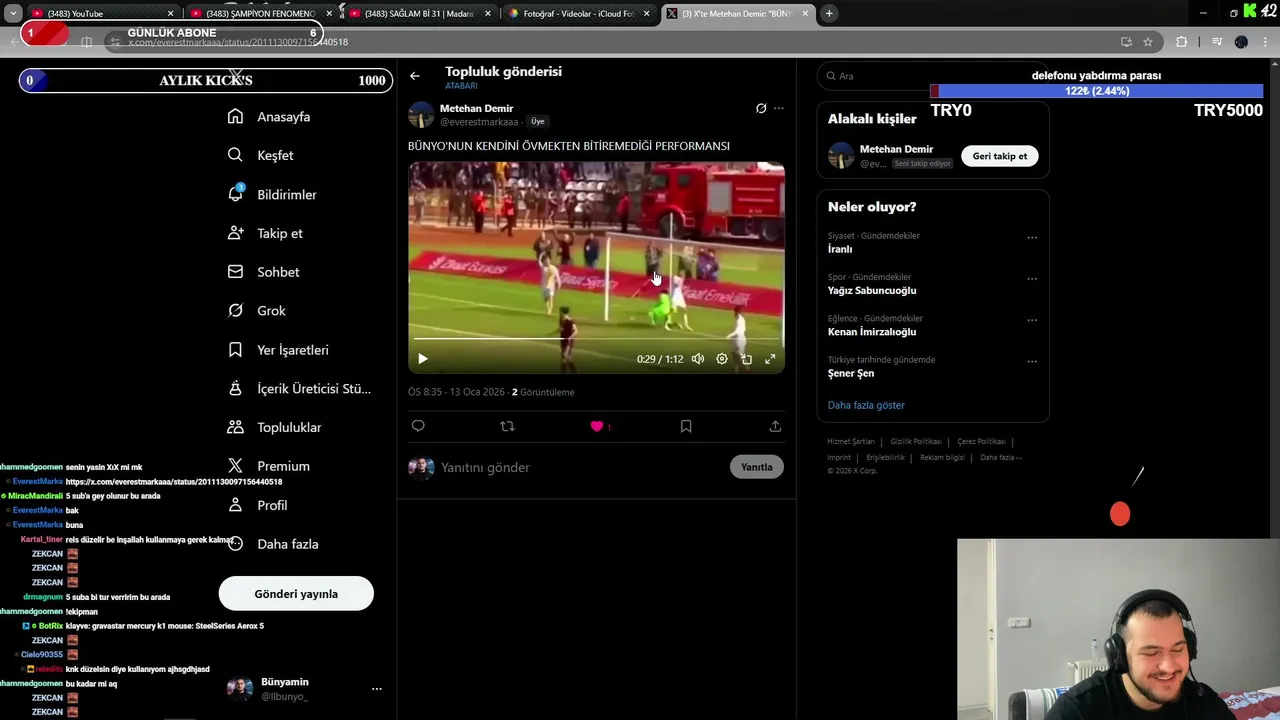
Task: Switch to iCloud Fotoğraf tab
Action: (577, 13)
